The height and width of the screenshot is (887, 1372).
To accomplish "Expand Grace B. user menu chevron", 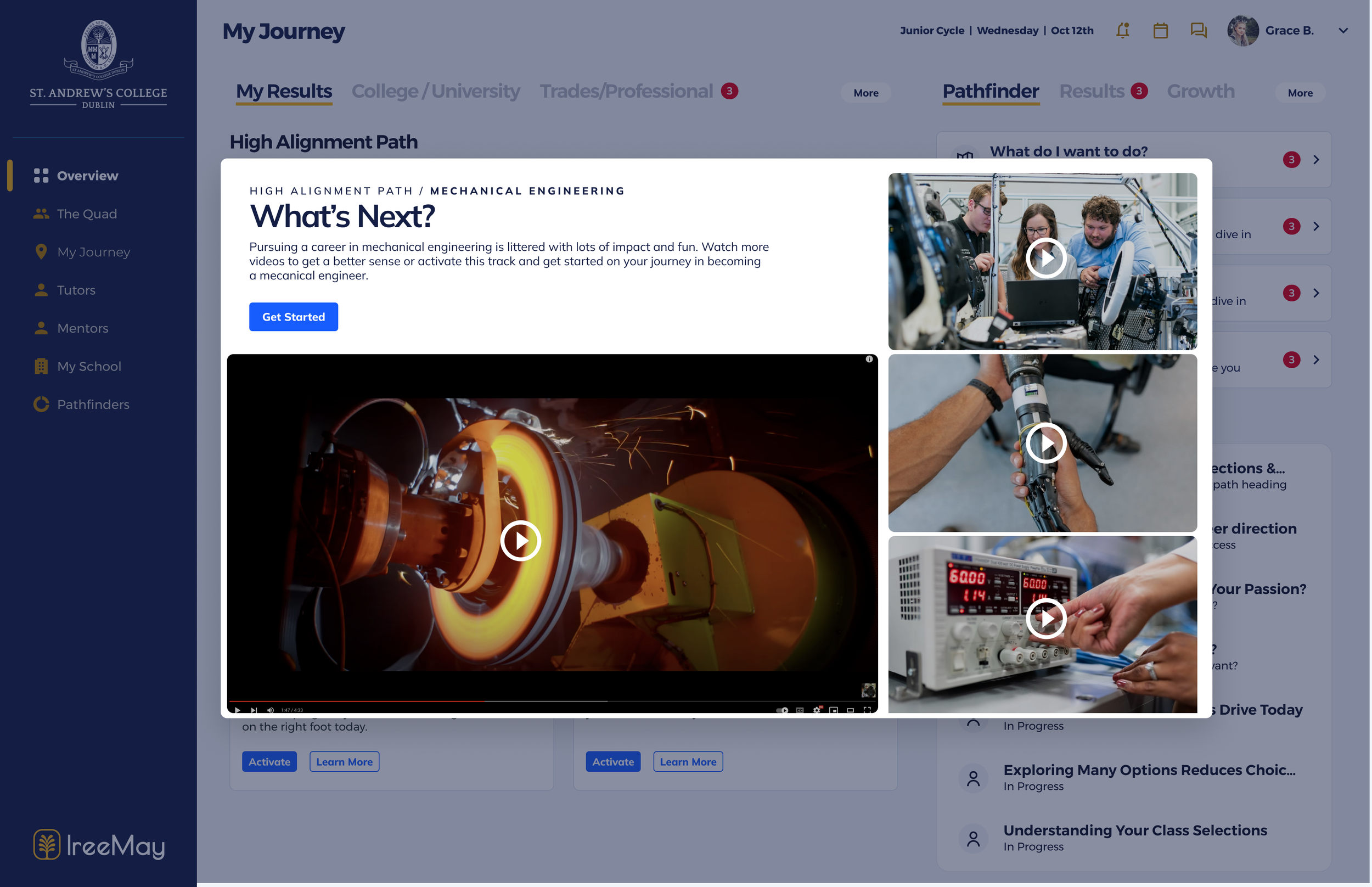I will pos(1342,31).
